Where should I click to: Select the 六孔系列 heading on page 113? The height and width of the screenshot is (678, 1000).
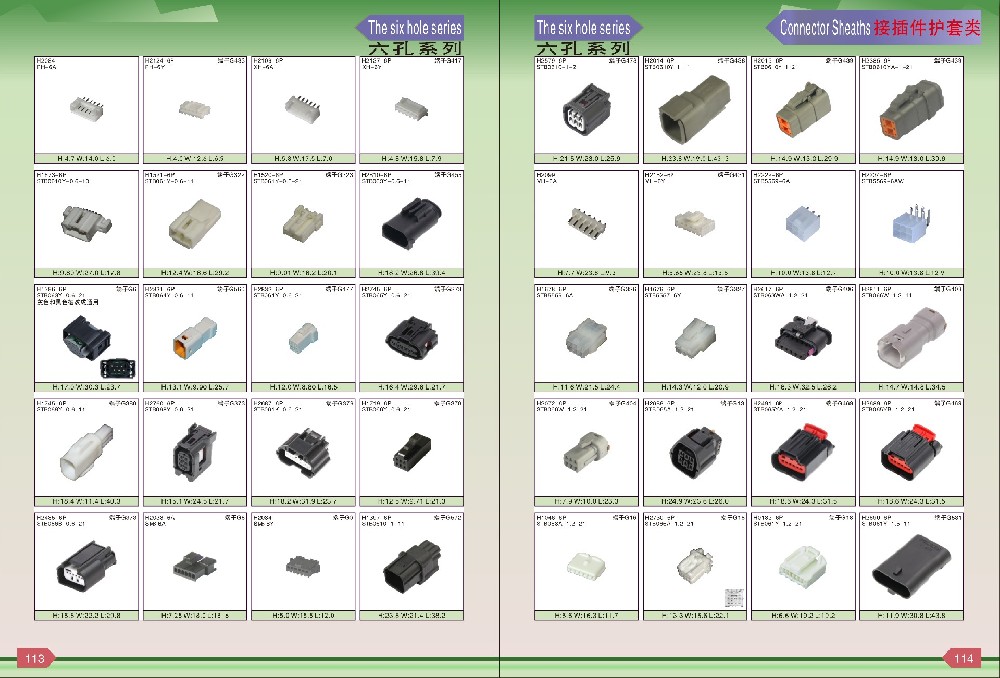(415, 48)
